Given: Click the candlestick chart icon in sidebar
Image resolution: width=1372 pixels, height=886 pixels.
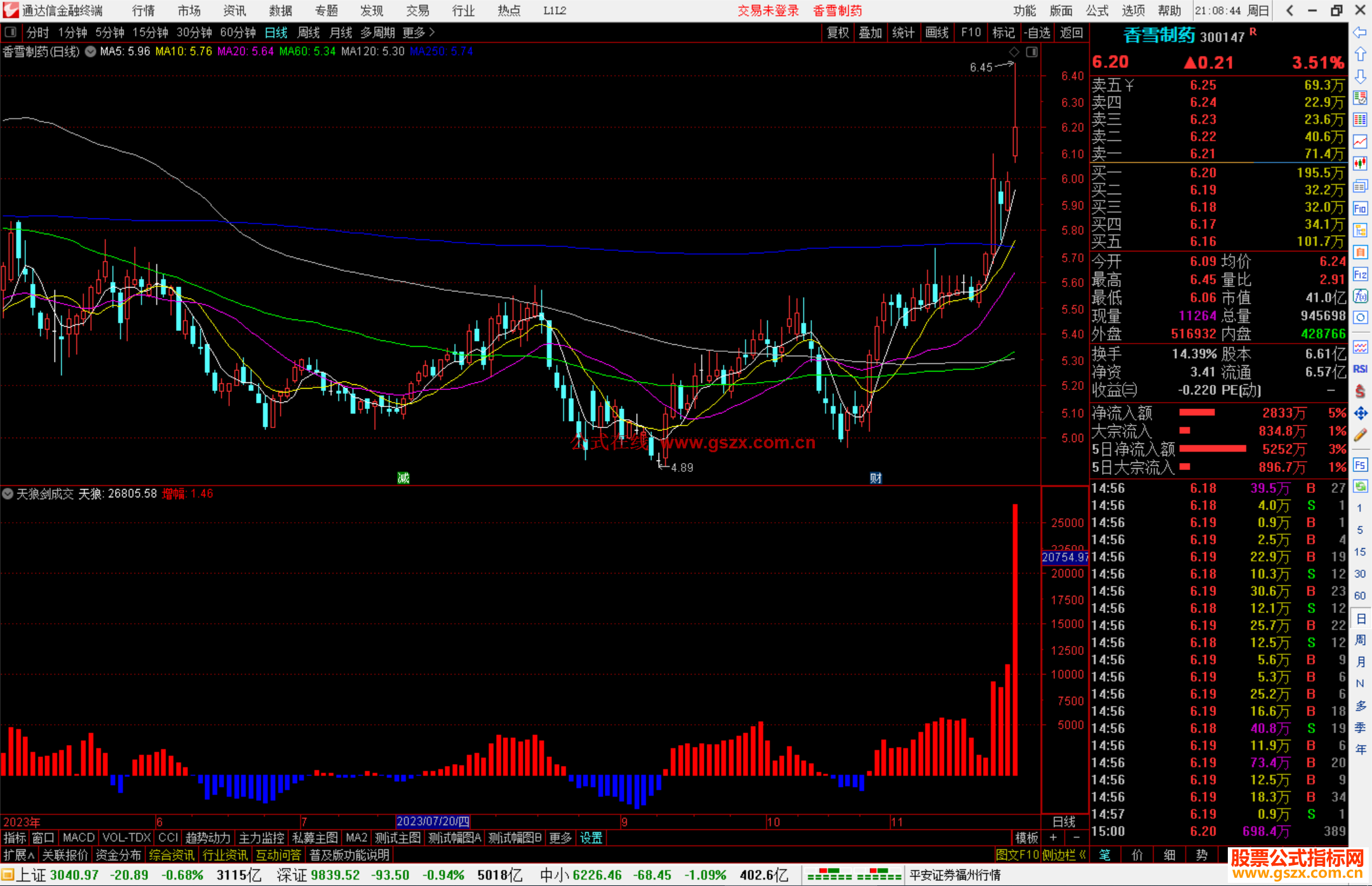Looking at the screenshot, I should pyautogui.click(x=1360, y=164).
